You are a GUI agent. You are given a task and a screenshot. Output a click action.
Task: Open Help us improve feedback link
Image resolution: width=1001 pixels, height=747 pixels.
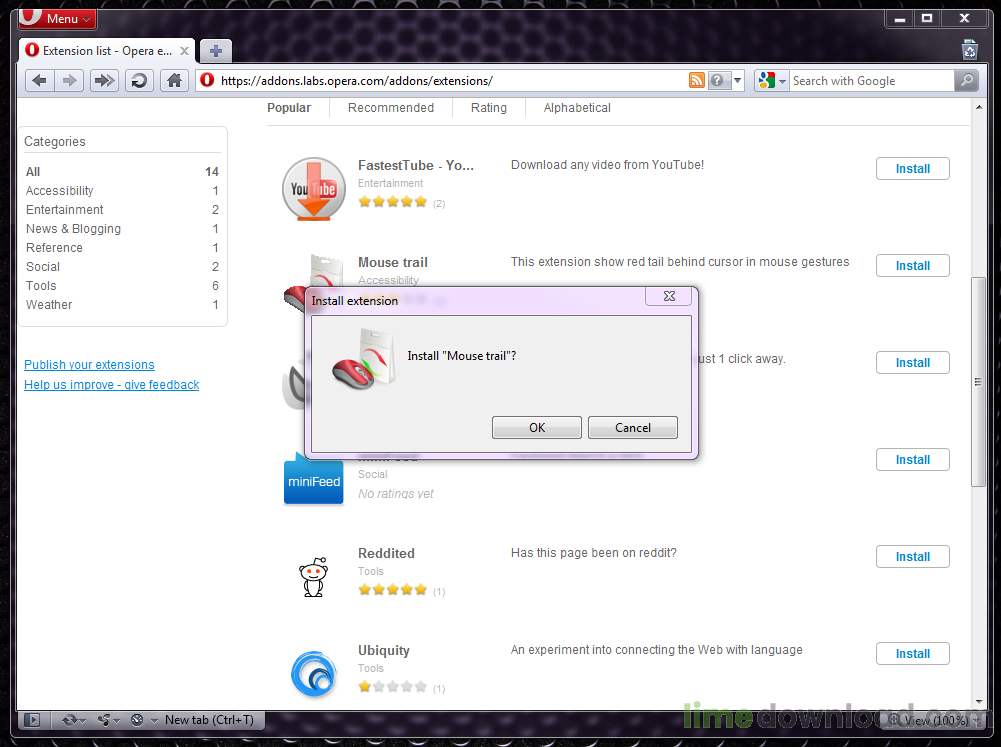(112, 384)
